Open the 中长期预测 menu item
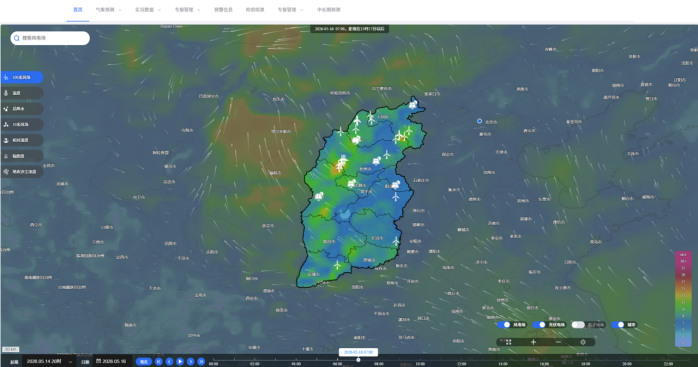Viewport: 698px width, 367px height. [329, 10]
